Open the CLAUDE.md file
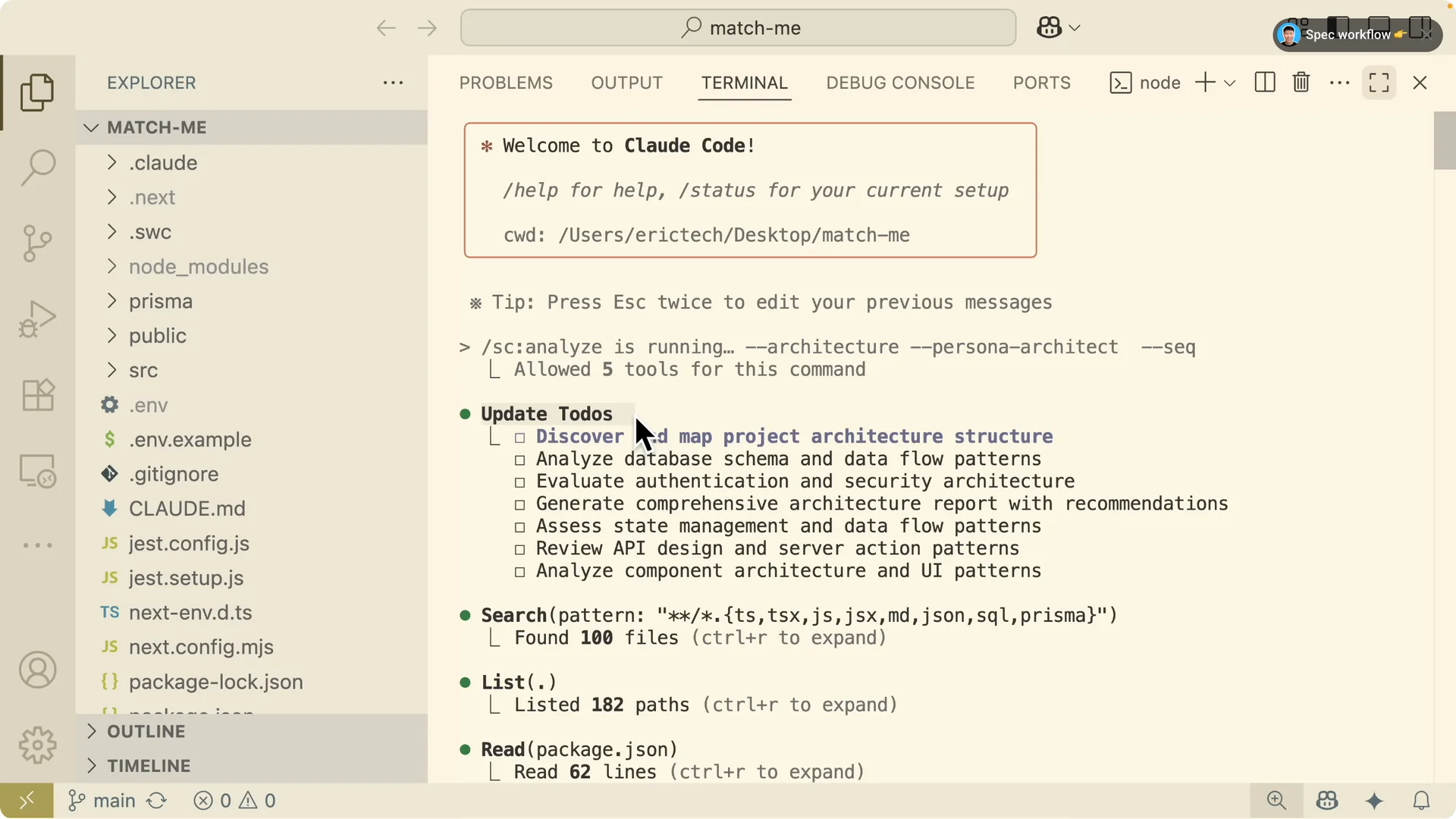The width and height of the screenshot is (1456, 819). (x=252, y=509)
